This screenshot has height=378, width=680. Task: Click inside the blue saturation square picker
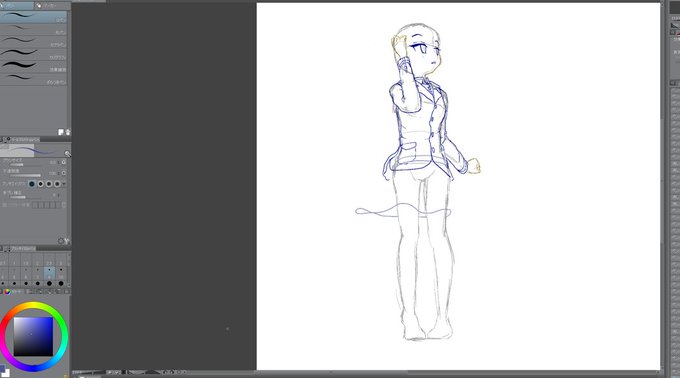pos(33,336)
